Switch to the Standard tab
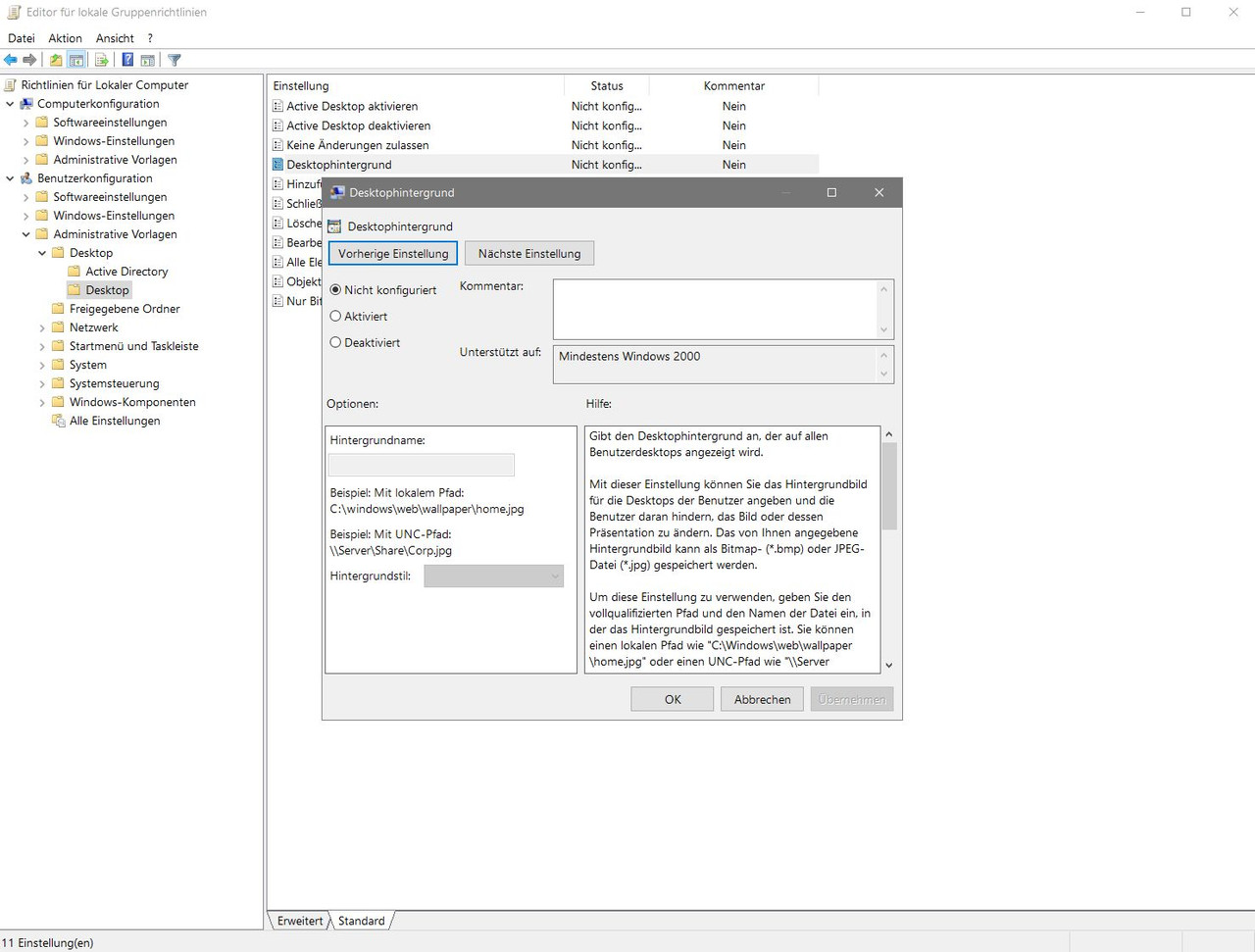 (362, 921)
